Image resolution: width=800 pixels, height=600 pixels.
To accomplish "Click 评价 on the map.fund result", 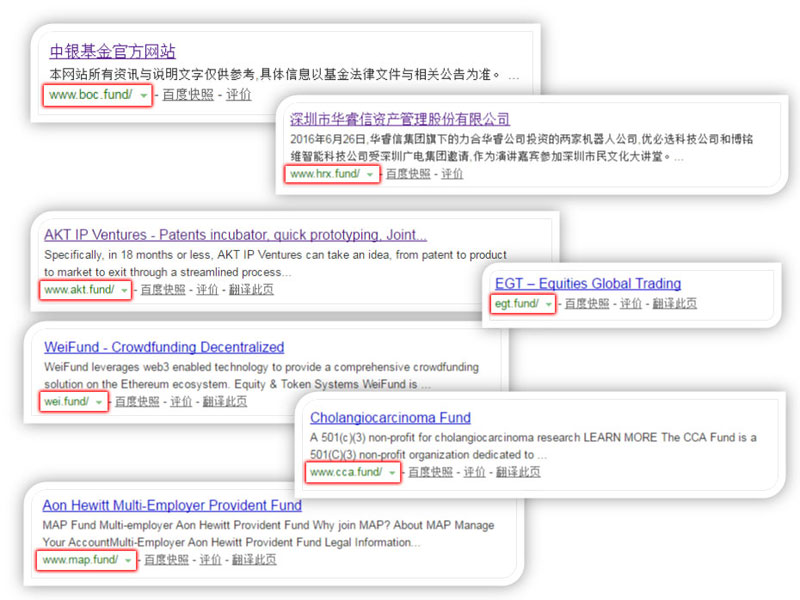I will pyautogui.click(x=210, y=559).
